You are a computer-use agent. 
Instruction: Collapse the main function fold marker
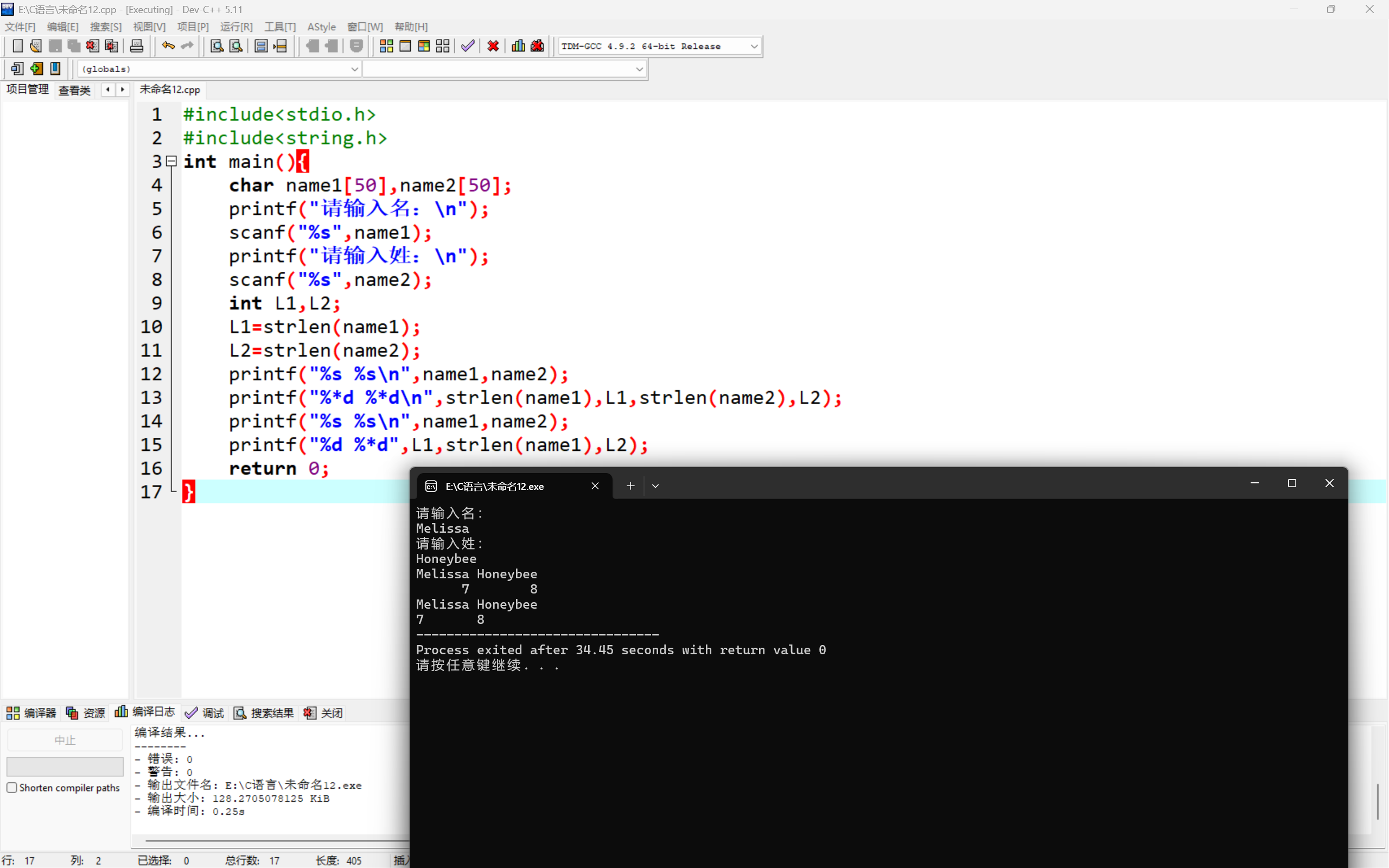pyautogui.click(x=171, y=162)
